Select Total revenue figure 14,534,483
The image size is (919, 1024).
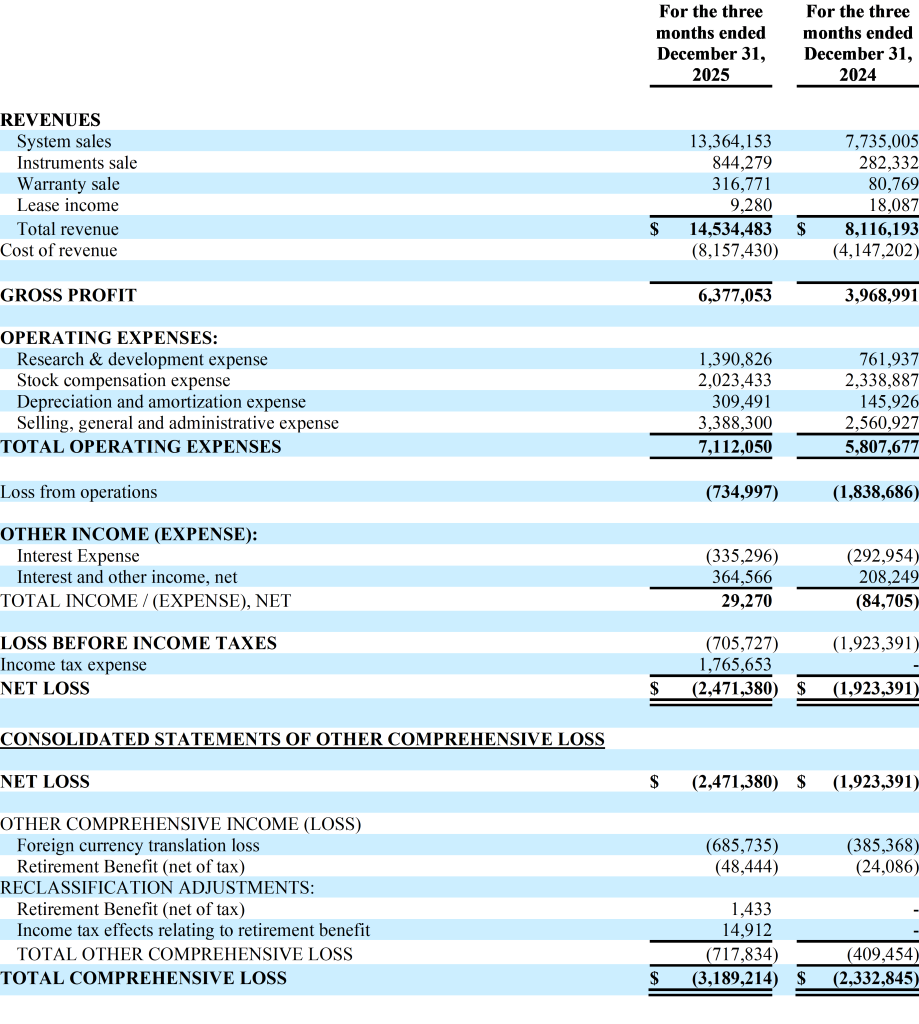(x=731, y=229)
